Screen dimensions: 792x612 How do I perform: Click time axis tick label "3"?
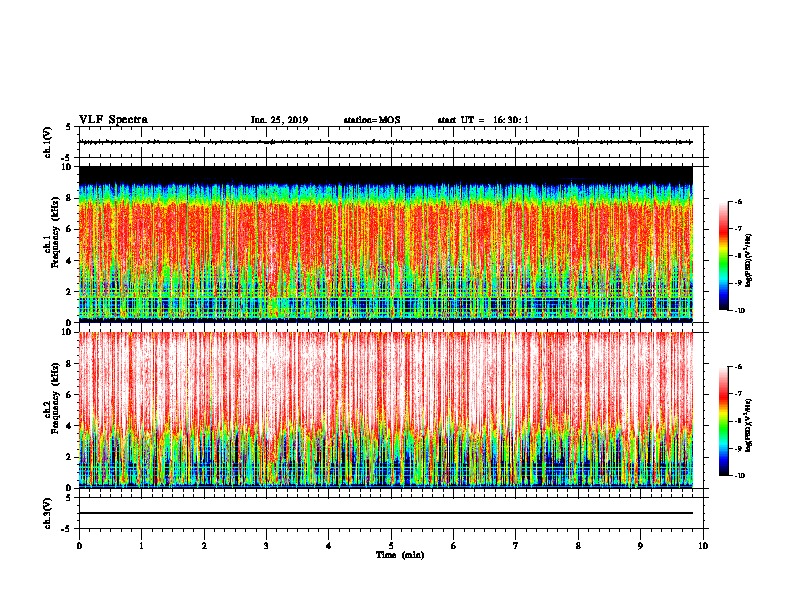pyautogui.click(x=266, y=546)
